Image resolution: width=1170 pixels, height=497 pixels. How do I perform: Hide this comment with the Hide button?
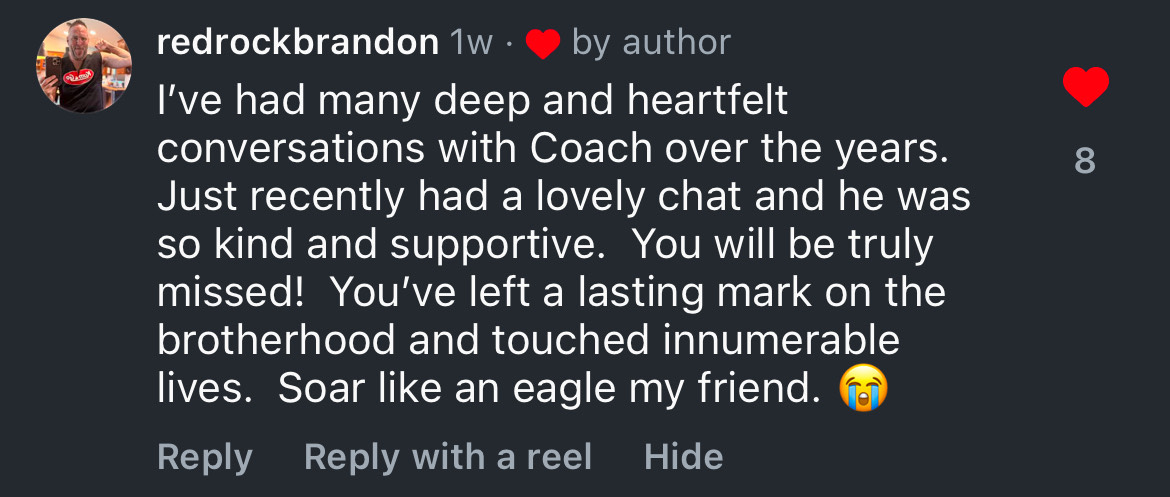pyautogui.click(x=683, y=457)
